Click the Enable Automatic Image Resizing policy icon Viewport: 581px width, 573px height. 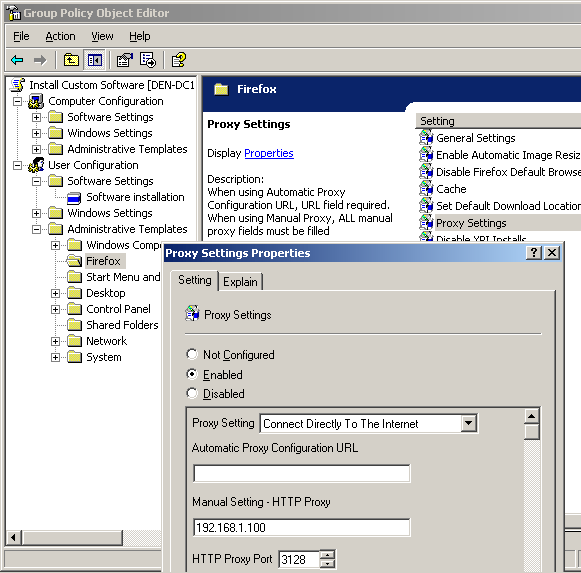(x=426, y=155)
